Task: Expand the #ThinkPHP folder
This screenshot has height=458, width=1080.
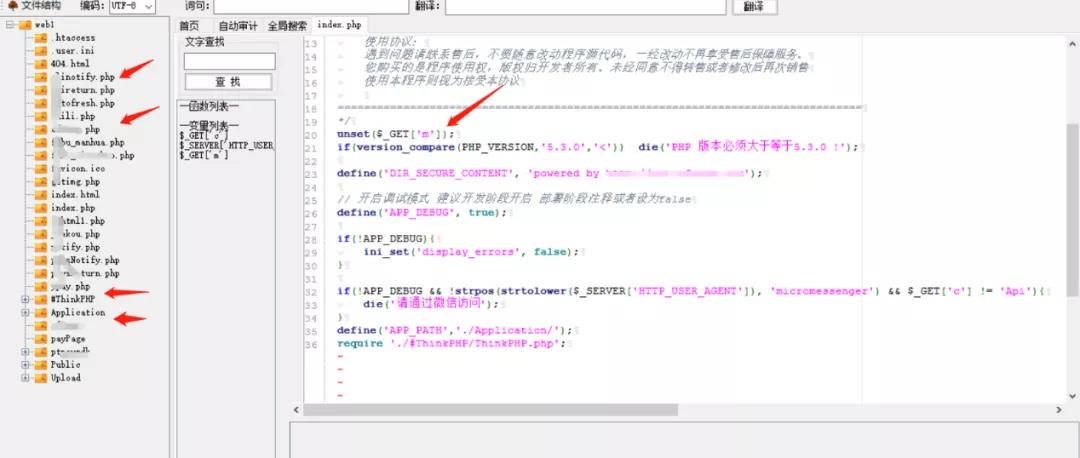Action: click(x=25, y=300)
